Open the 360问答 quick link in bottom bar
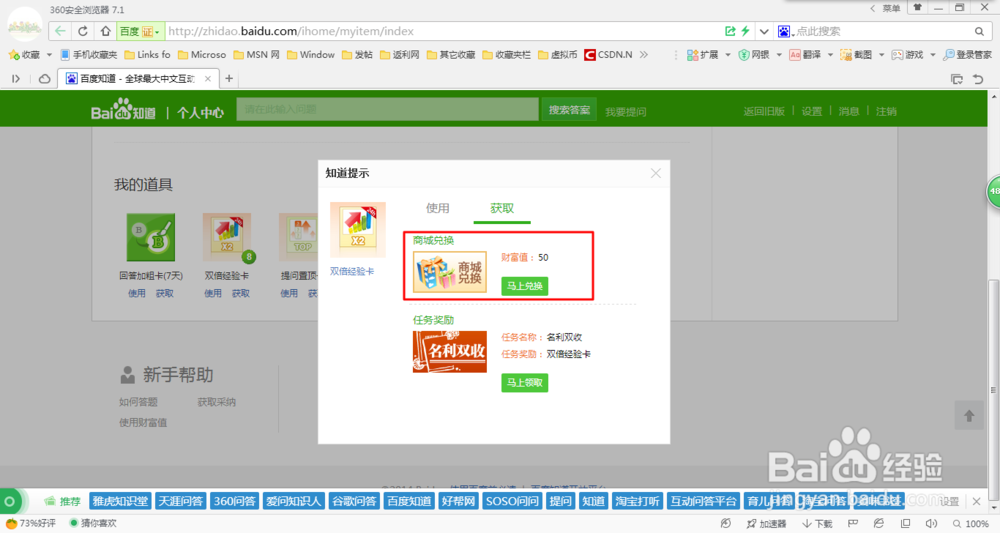The image size is (1000, 533). click(235, 501)
